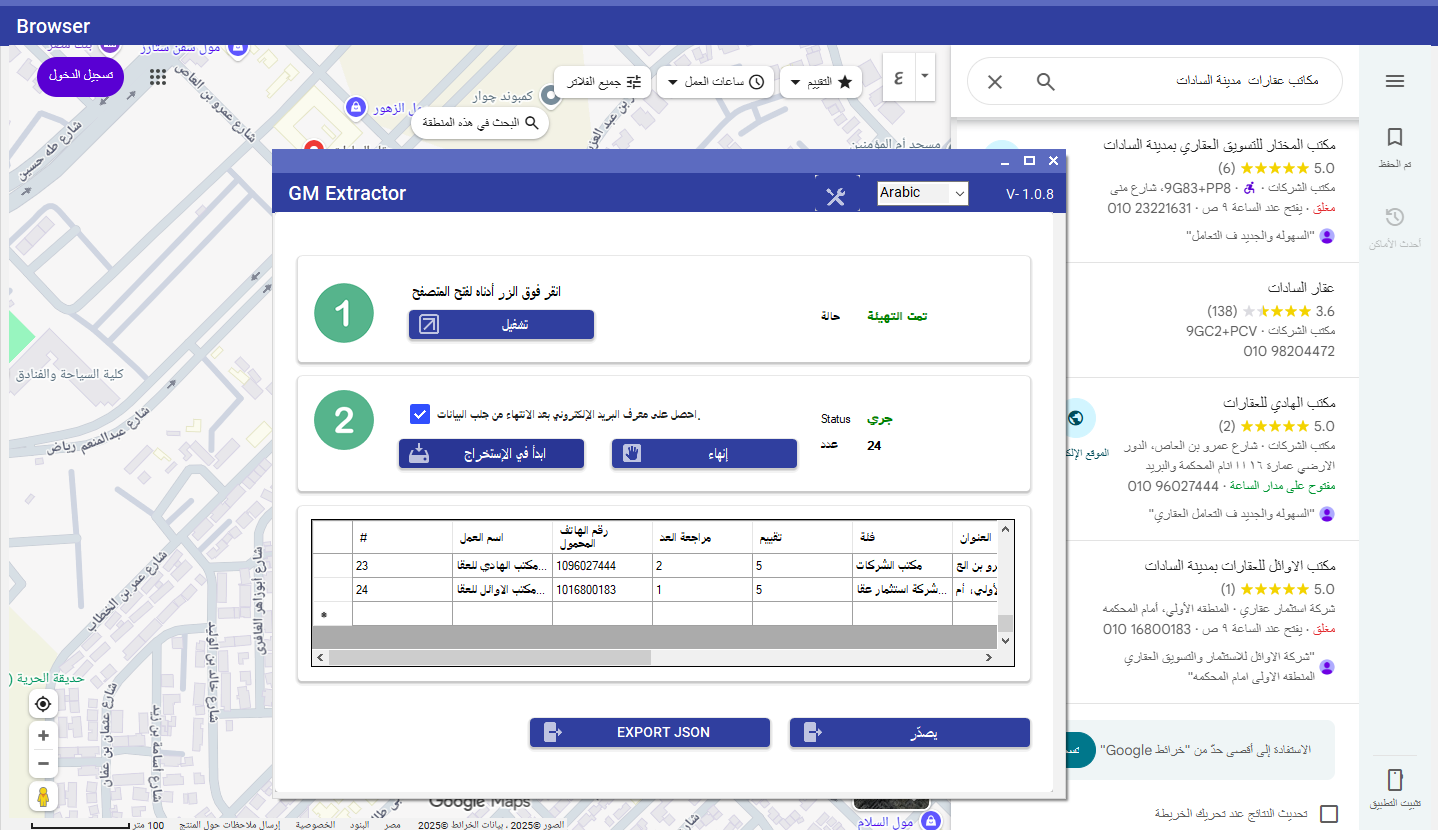1438x830 pixels.
Task: Open Street View pegman icon
Action: 43,797
